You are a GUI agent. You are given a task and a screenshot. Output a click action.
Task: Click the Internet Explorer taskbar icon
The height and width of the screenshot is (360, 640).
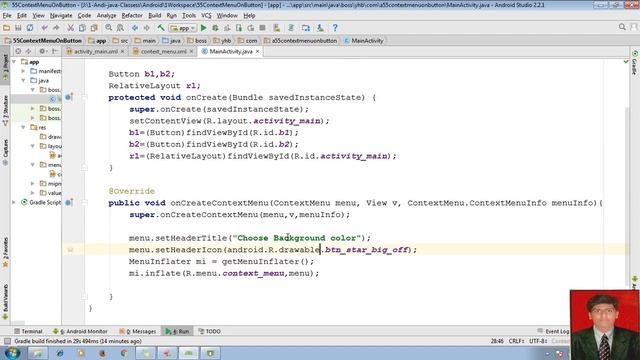60,353
